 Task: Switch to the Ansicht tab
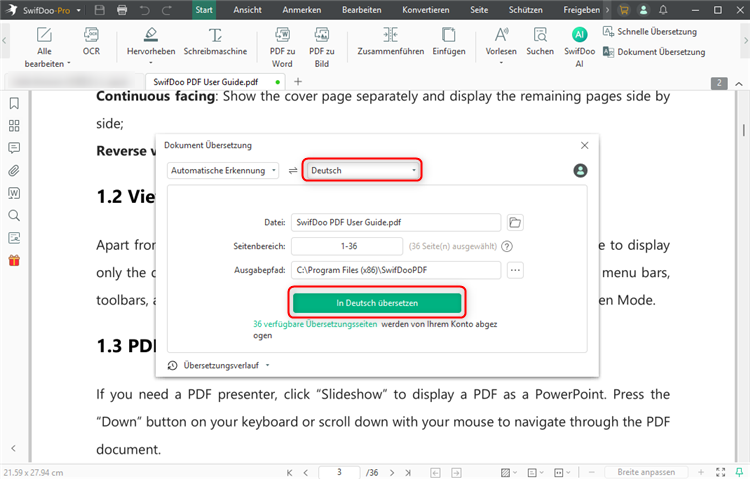click(x=247, y=10)
